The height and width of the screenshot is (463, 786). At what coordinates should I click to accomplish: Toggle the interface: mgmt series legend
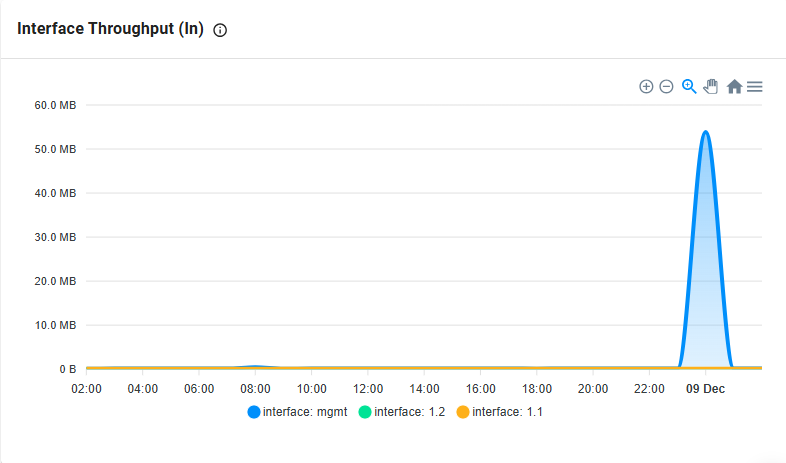click(x=297, y=412)
